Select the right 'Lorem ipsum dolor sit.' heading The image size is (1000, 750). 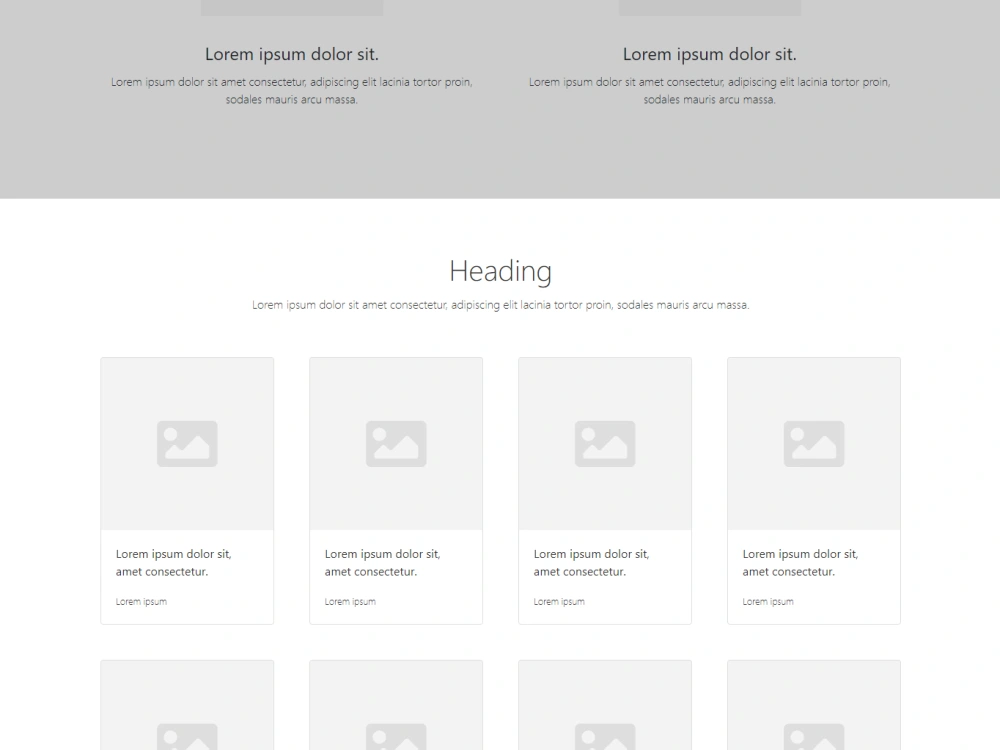tap(709, 54)
